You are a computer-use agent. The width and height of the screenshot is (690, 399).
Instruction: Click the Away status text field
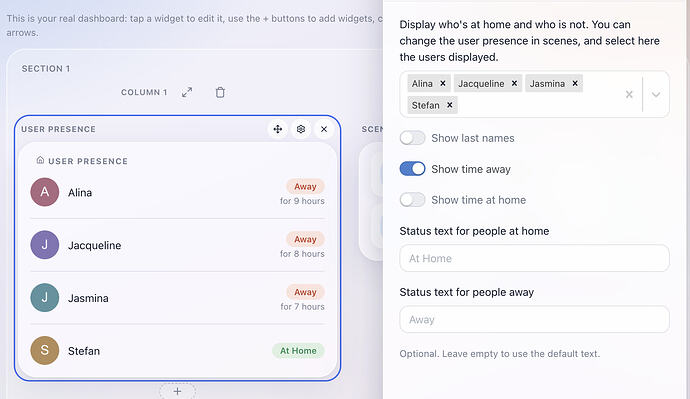[534, 319]
